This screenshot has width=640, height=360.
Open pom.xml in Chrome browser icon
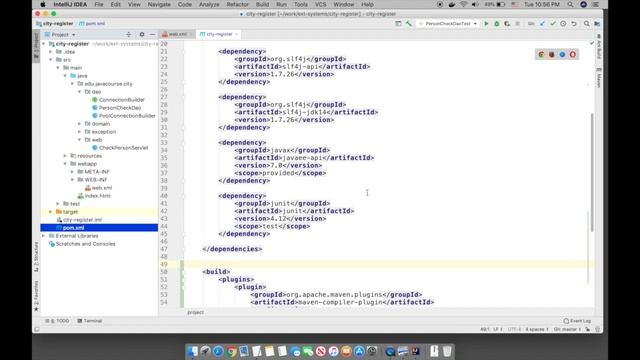(x=541, y=54)
